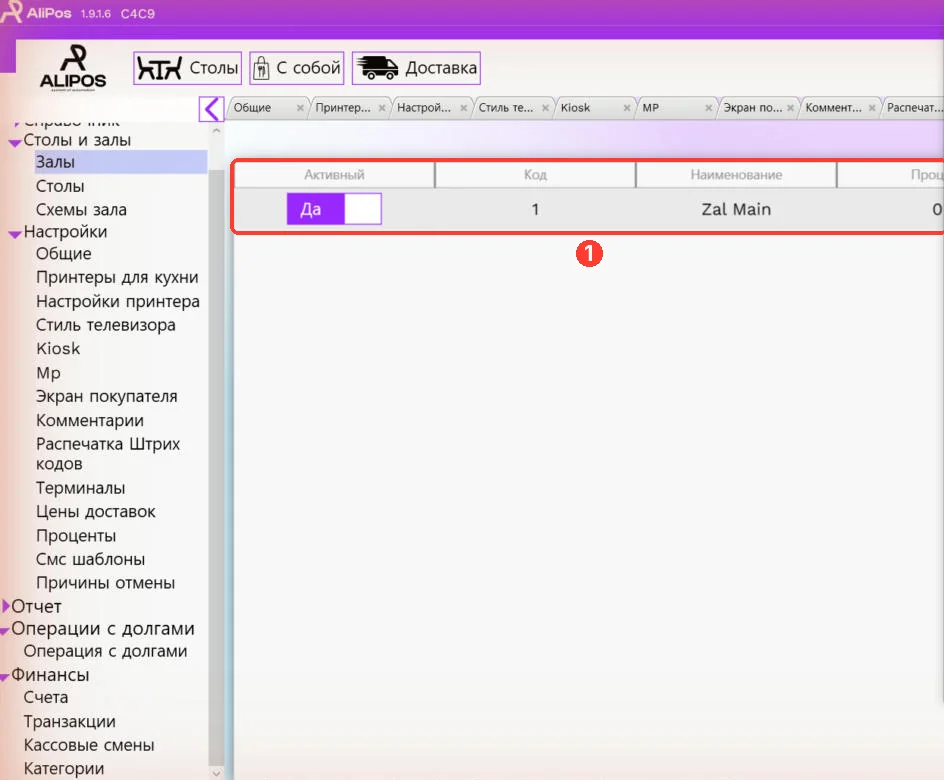944x780 pixels.
Task: Open Цены доставок in the sidebar
Action: pyautogui.click(x=96, y=512)
